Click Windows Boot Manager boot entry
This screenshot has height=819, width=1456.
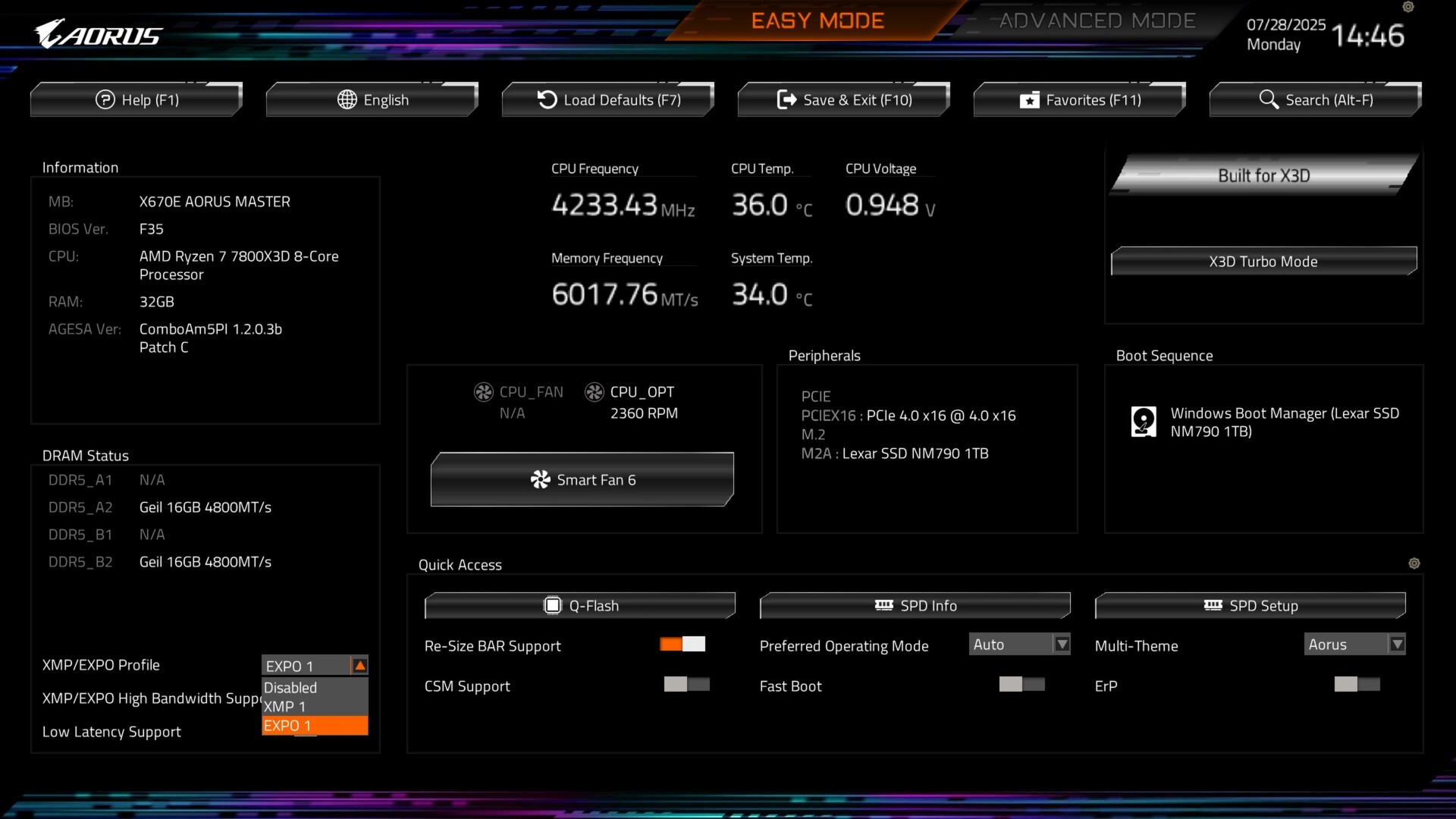point(1265,422)
